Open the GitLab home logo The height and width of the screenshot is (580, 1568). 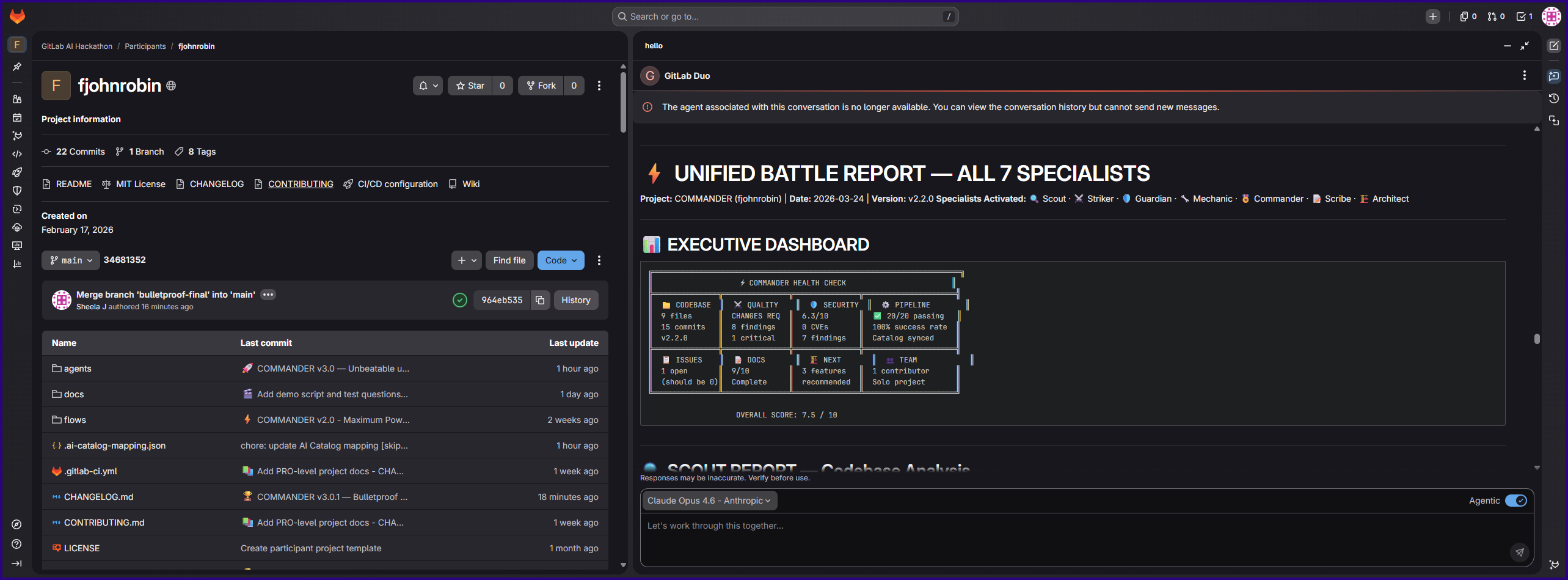[18, 17]
